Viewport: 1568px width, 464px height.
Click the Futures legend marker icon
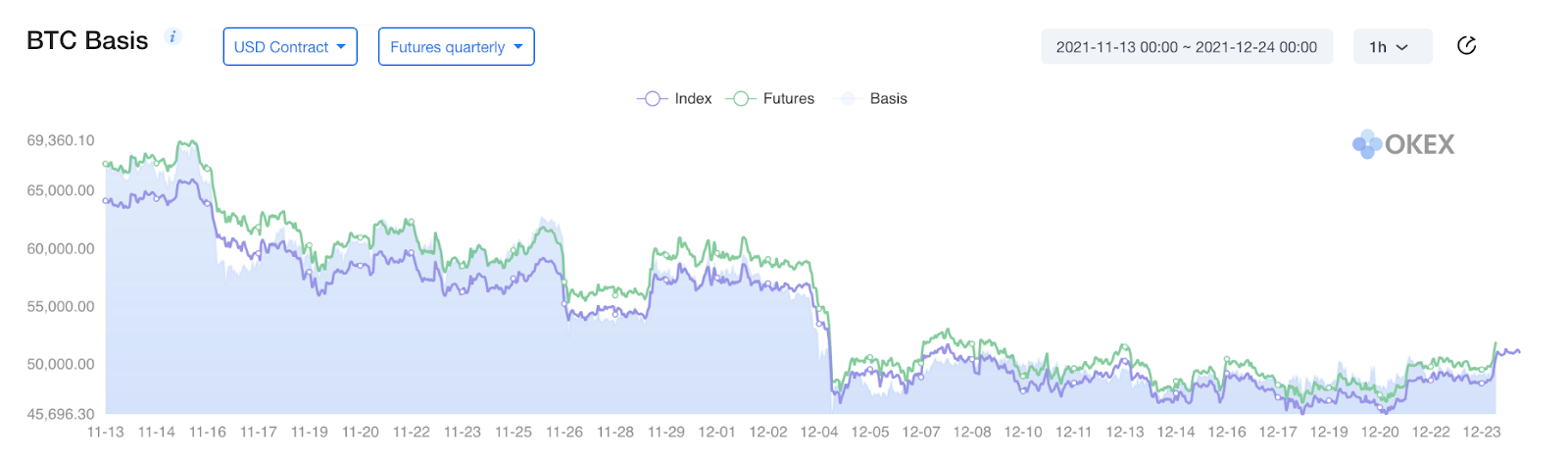pos(741,99)
